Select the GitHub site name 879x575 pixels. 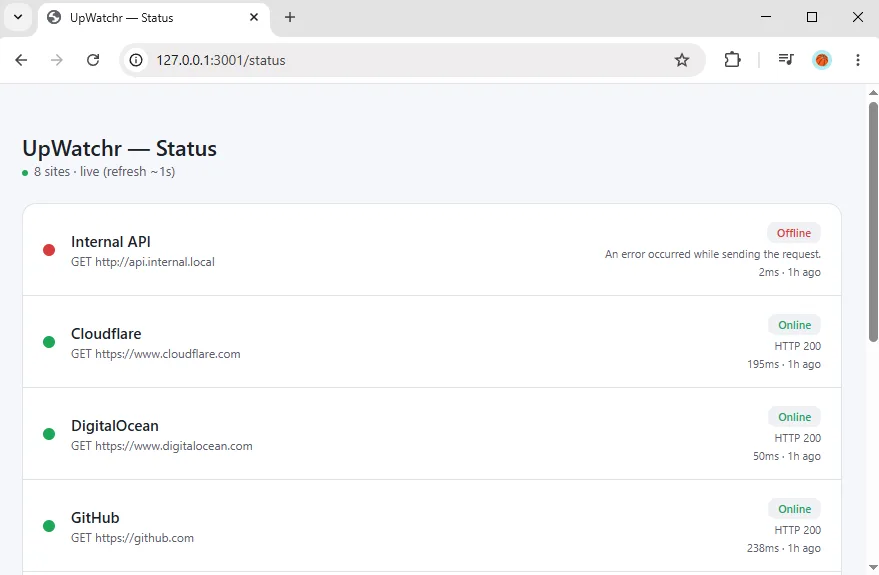[95, 517]
